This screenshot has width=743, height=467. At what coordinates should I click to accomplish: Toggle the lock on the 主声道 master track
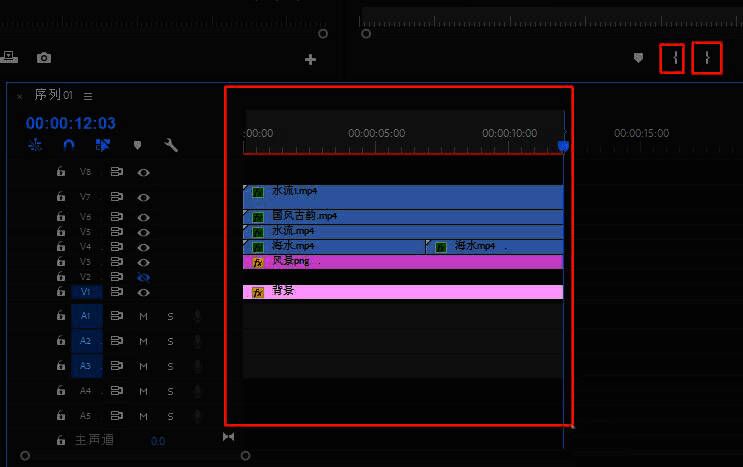click(61, 440)
